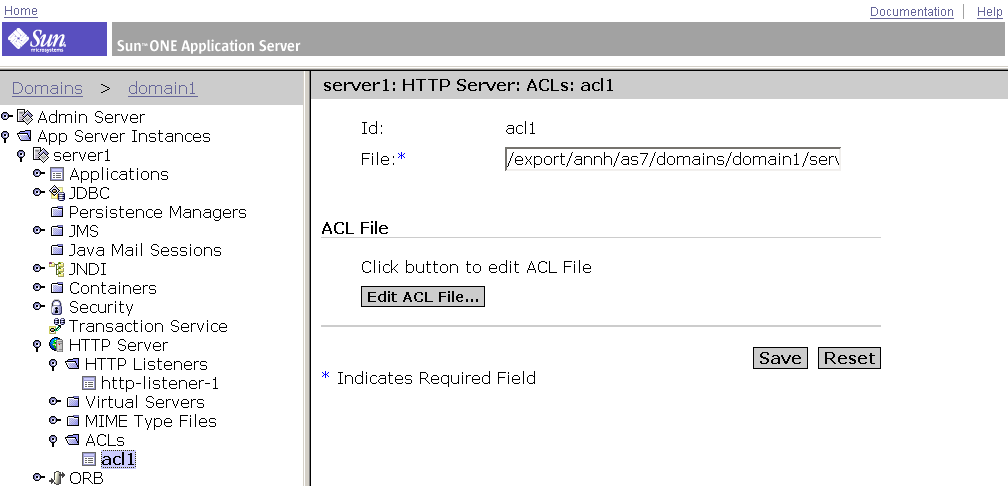Go to the Domains breadcrumb link

[x=48, y=88]
